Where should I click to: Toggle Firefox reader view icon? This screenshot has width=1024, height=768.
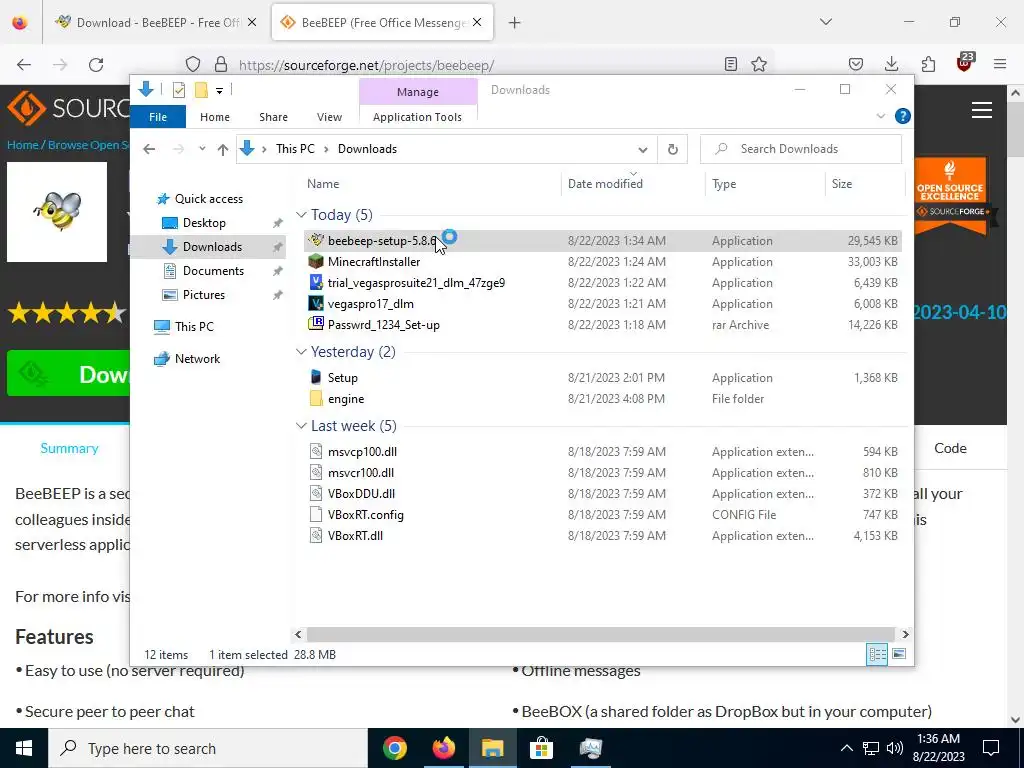click(x=731, y=64)
